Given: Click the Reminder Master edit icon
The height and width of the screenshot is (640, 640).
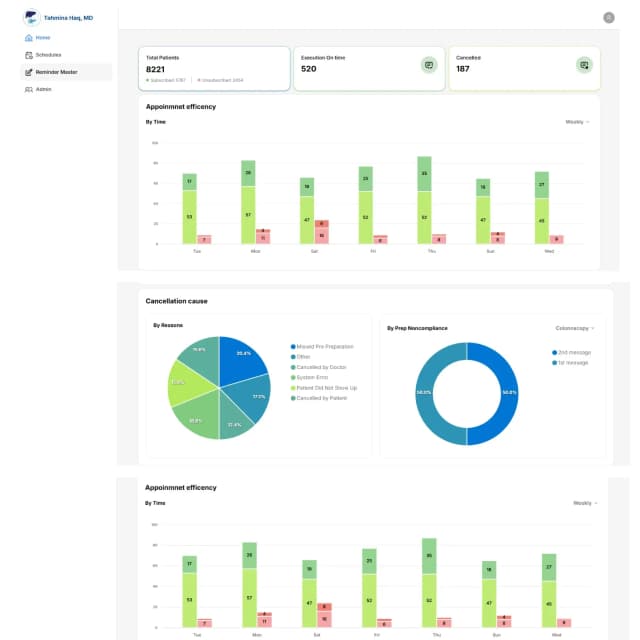Looking at the screenshot, I should [28, 72].
